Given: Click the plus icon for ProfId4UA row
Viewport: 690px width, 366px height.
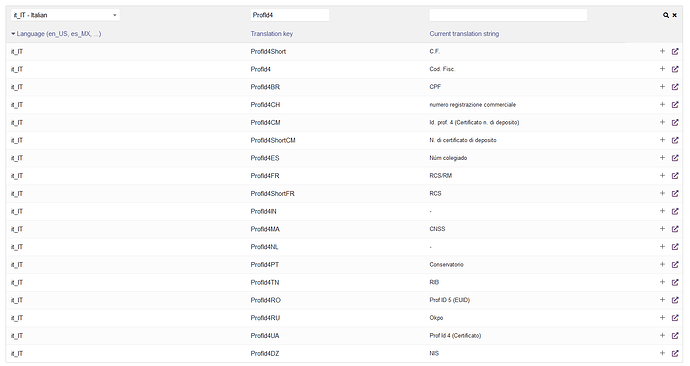Looking at the screenshot, I should tap(662, 335).
